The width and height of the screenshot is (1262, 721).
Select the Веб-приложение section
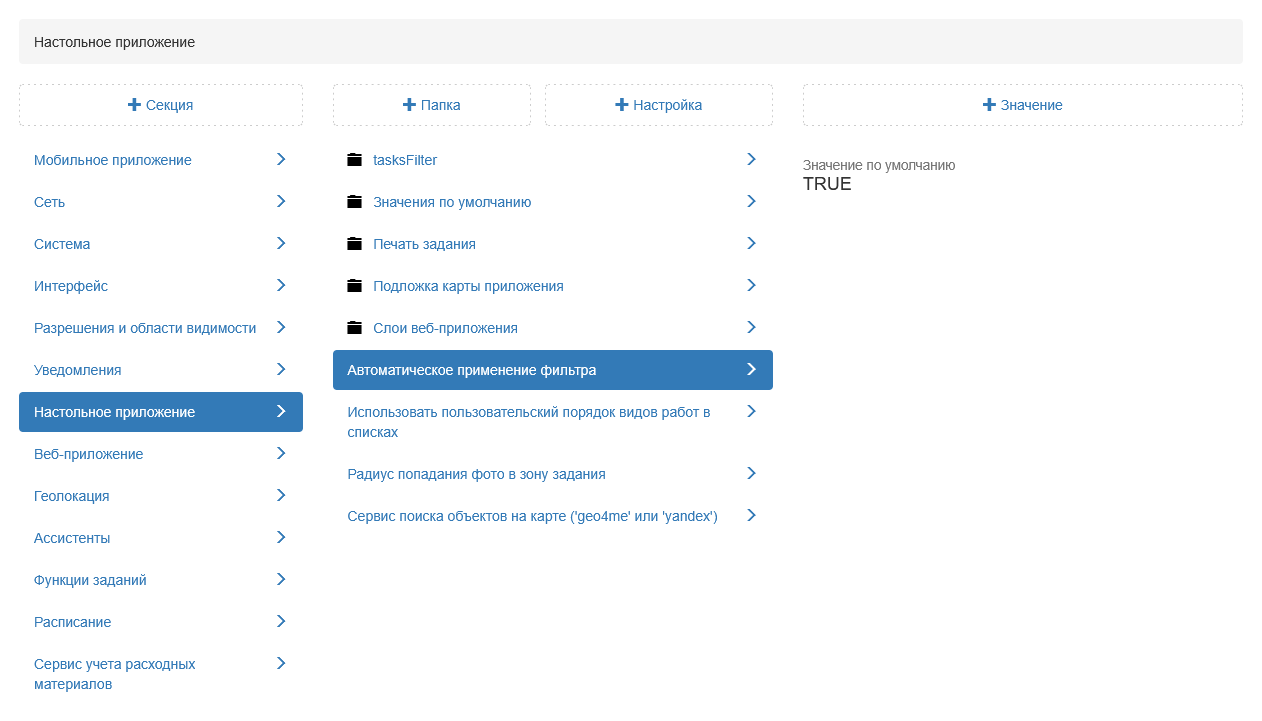tap(89, 454)
